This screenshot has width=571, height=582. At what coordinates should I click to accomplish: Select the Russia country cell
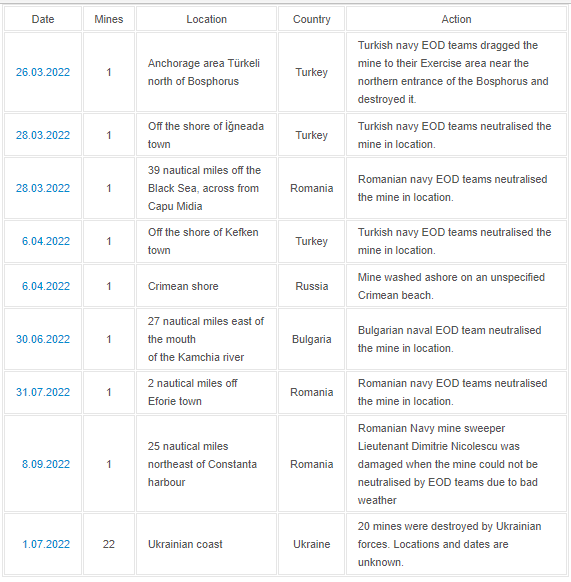(311, 286)
